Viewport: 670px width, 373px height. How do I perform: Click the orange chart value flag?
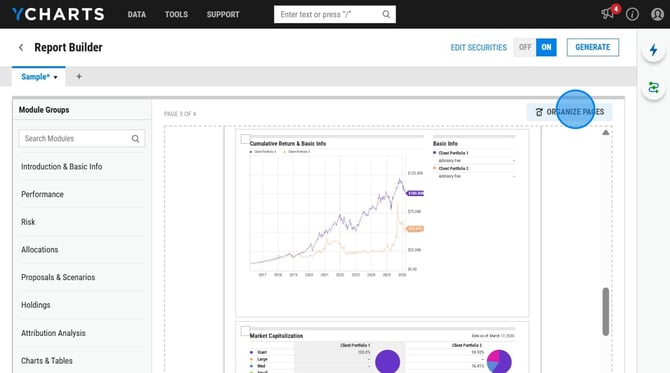[415, 229]
